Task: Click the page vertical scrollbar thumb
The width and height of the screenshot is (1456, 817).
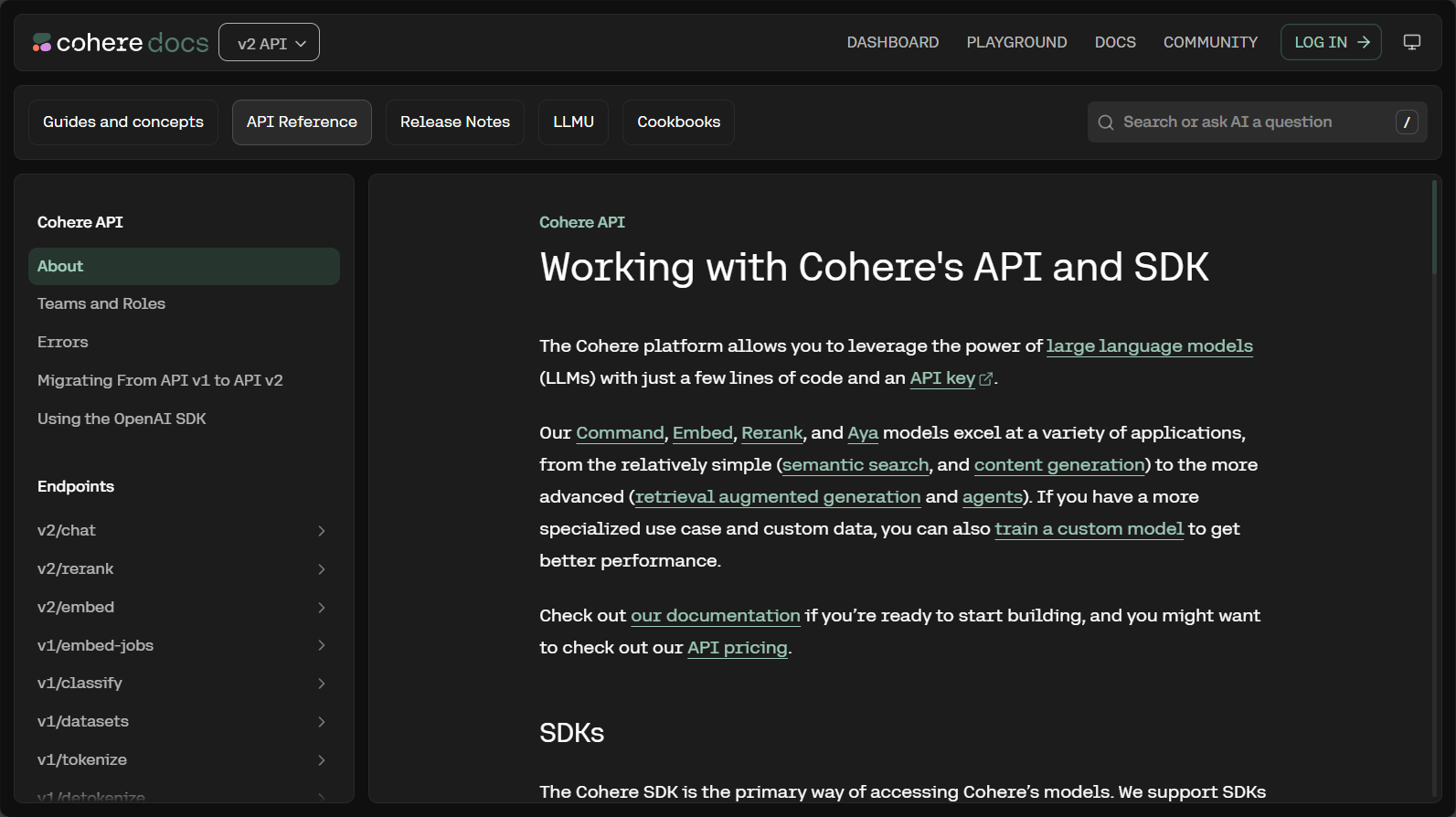Action: coord(1434,227)
